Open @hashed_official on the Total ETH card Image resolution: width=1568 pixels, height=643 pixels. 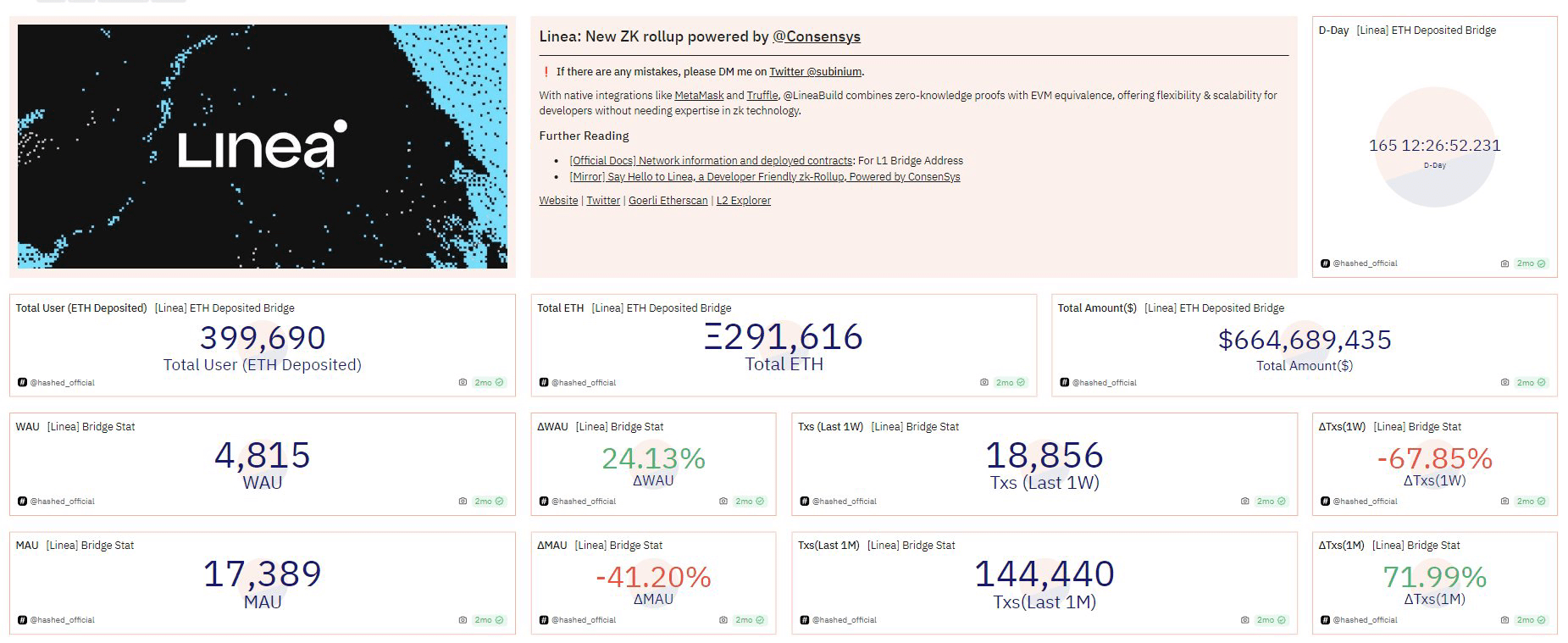(x=584, y=383)
